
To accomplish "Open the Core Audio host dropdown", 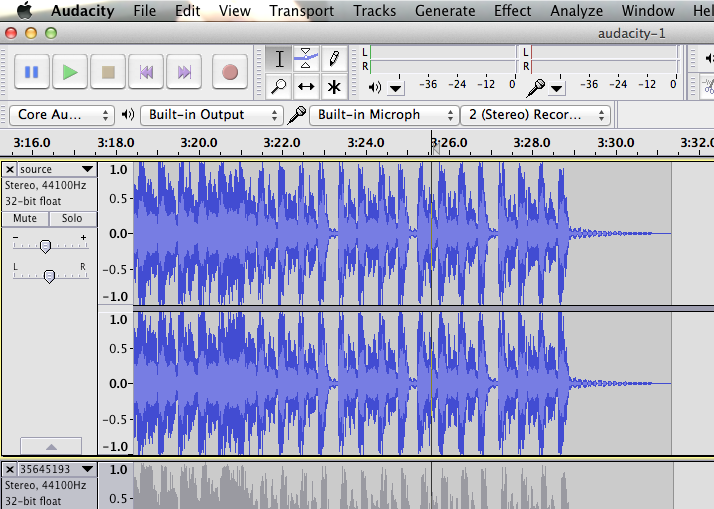I will coord(61,115).
